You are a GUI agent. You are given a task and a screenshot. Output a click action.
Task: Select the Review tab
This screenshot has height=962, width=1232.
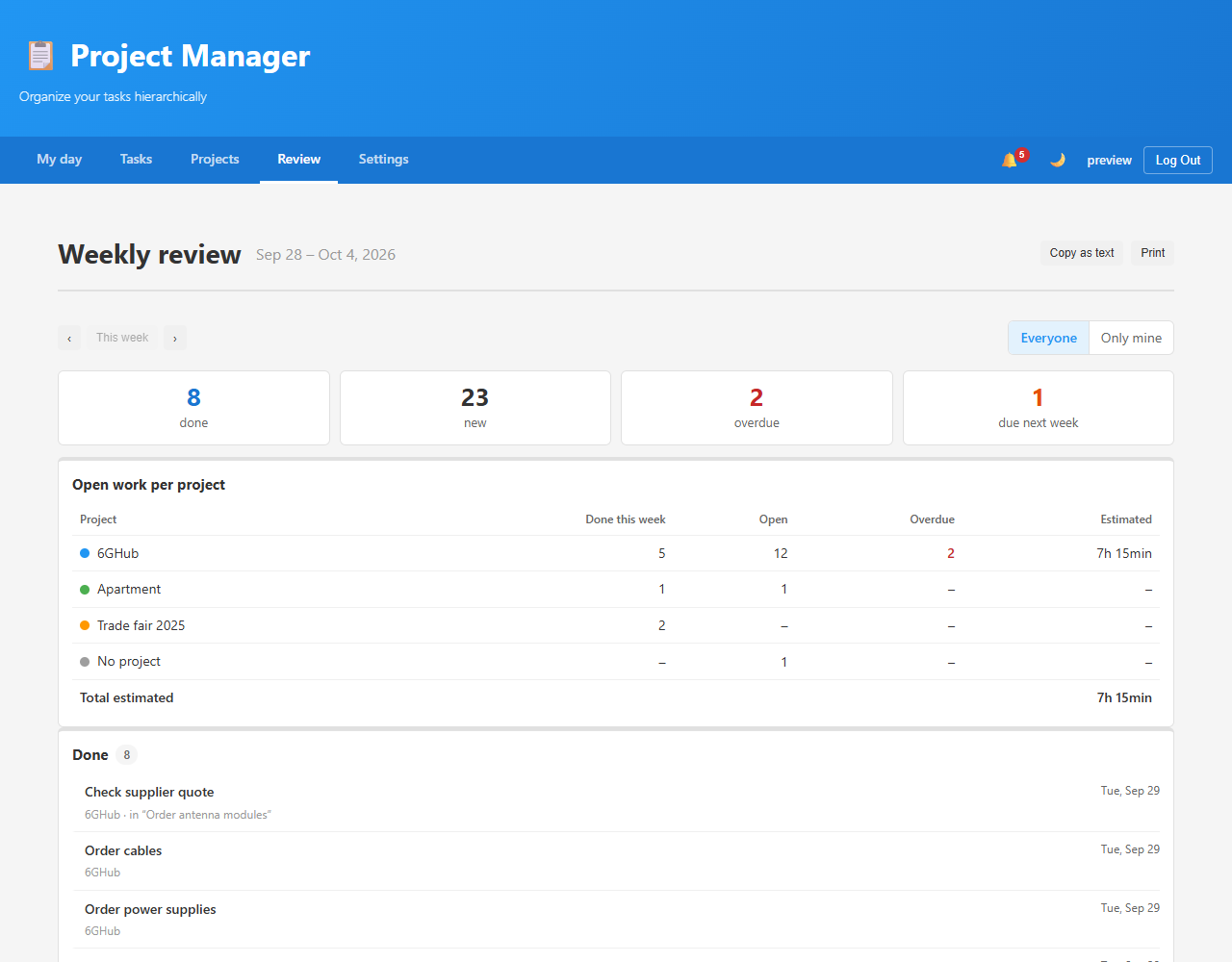click(298, 160)
